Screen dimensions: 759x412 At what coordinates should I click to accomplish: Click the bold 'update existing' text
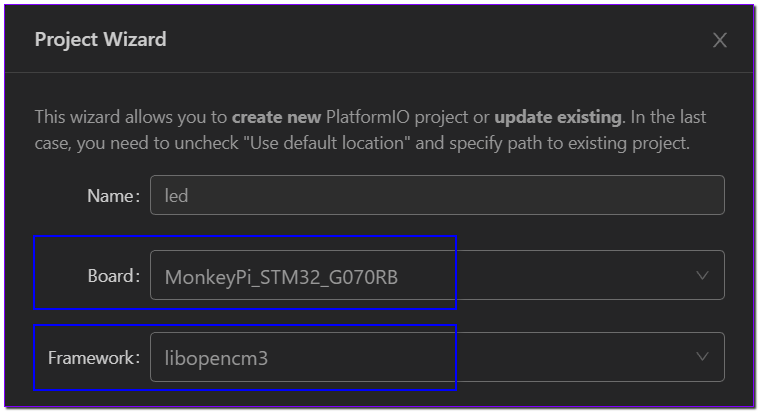pyautogui.click(x=558, y=117)
